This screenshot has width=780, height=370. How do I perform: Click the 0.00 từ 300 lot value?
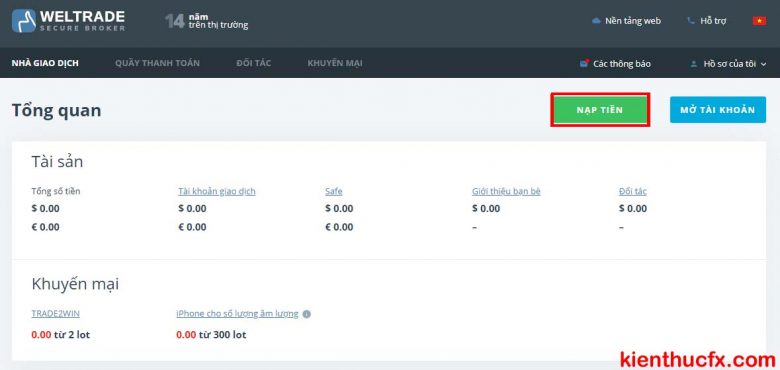pyautogui.click(x=211, y=335)
